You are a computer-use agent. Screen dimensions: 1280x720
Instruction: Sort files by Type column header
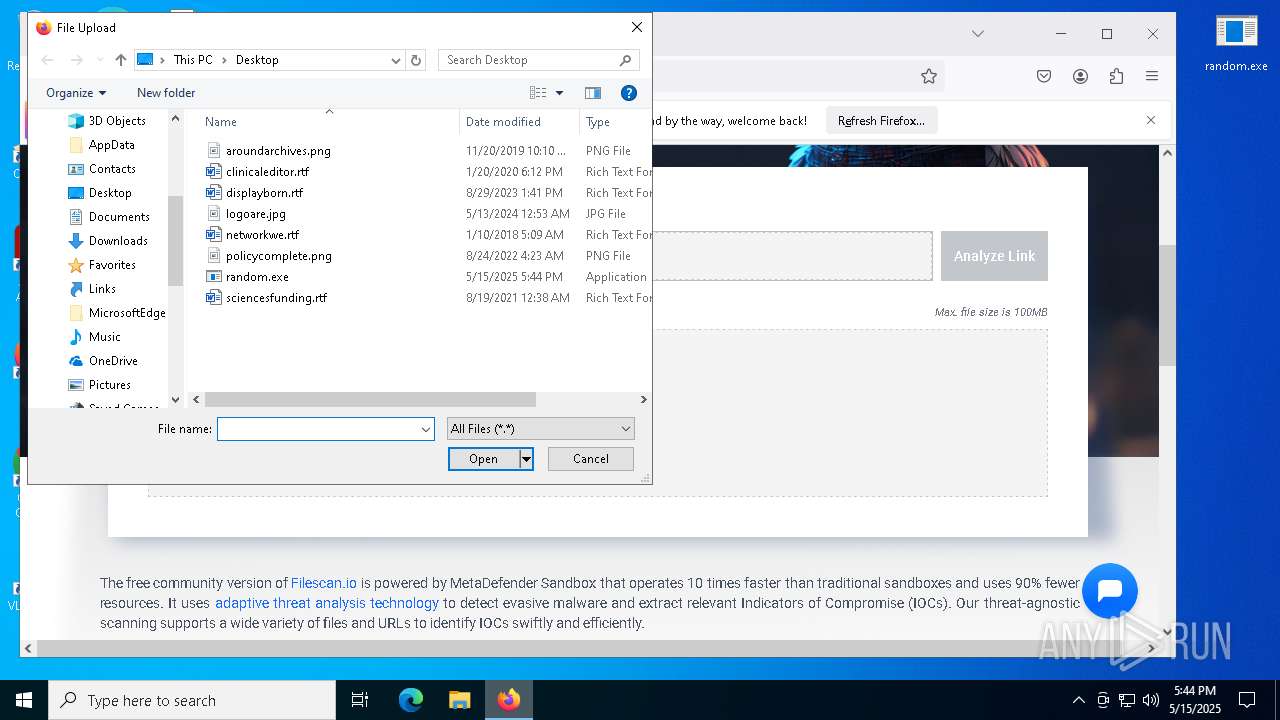598,122
